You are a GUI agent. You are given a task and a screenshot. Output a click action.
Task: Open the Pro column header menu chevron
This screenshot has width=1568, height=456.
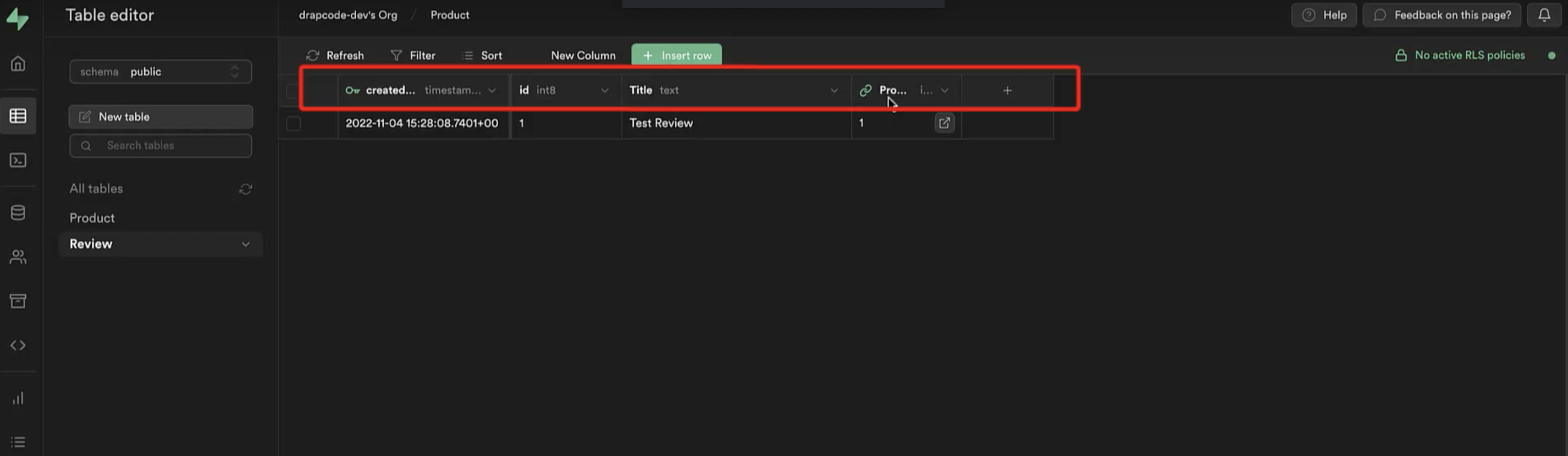[x=944, y=90]
